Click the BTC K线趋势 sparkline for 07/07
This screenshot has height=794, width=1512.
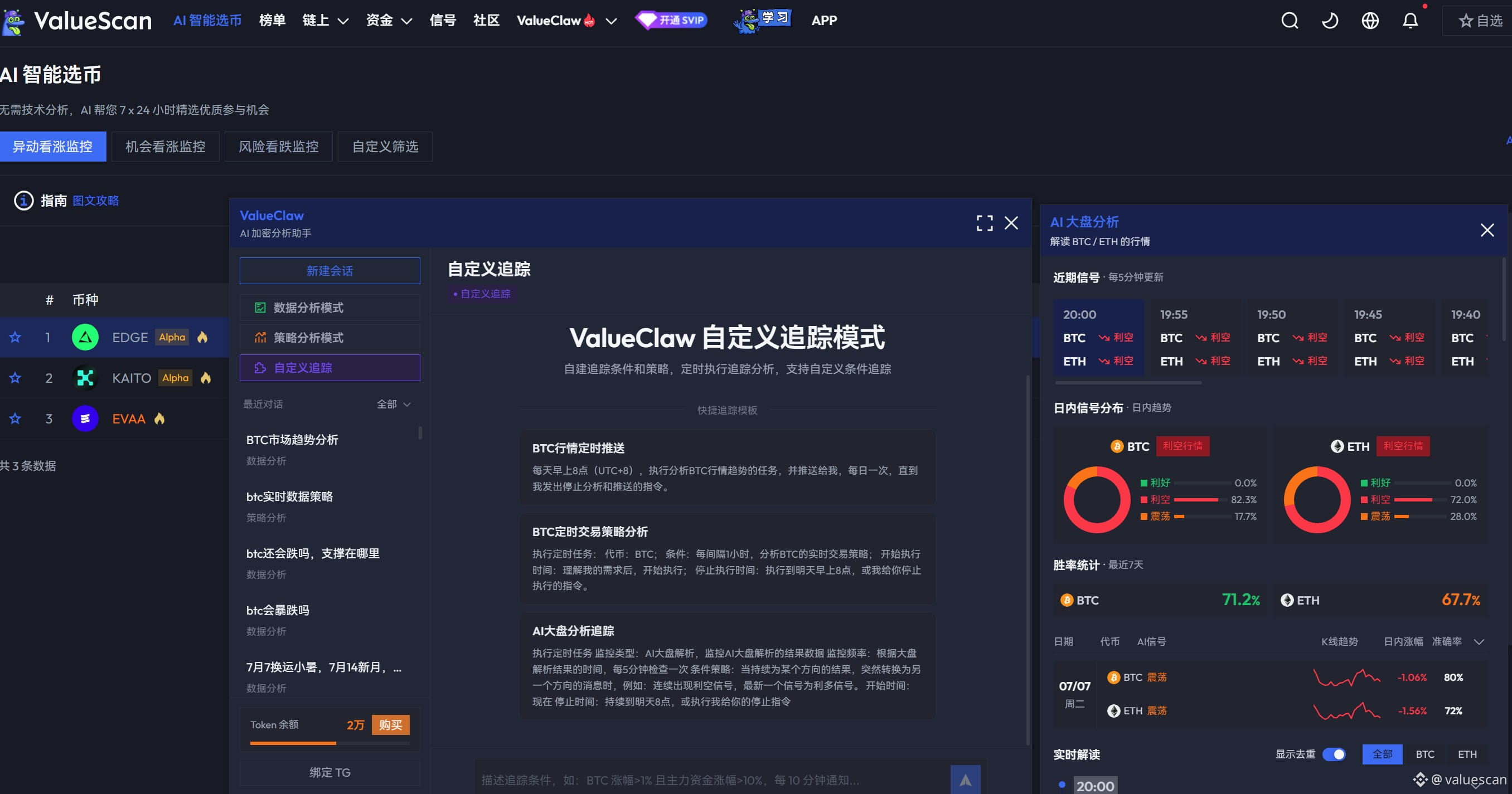point(1346,678)
